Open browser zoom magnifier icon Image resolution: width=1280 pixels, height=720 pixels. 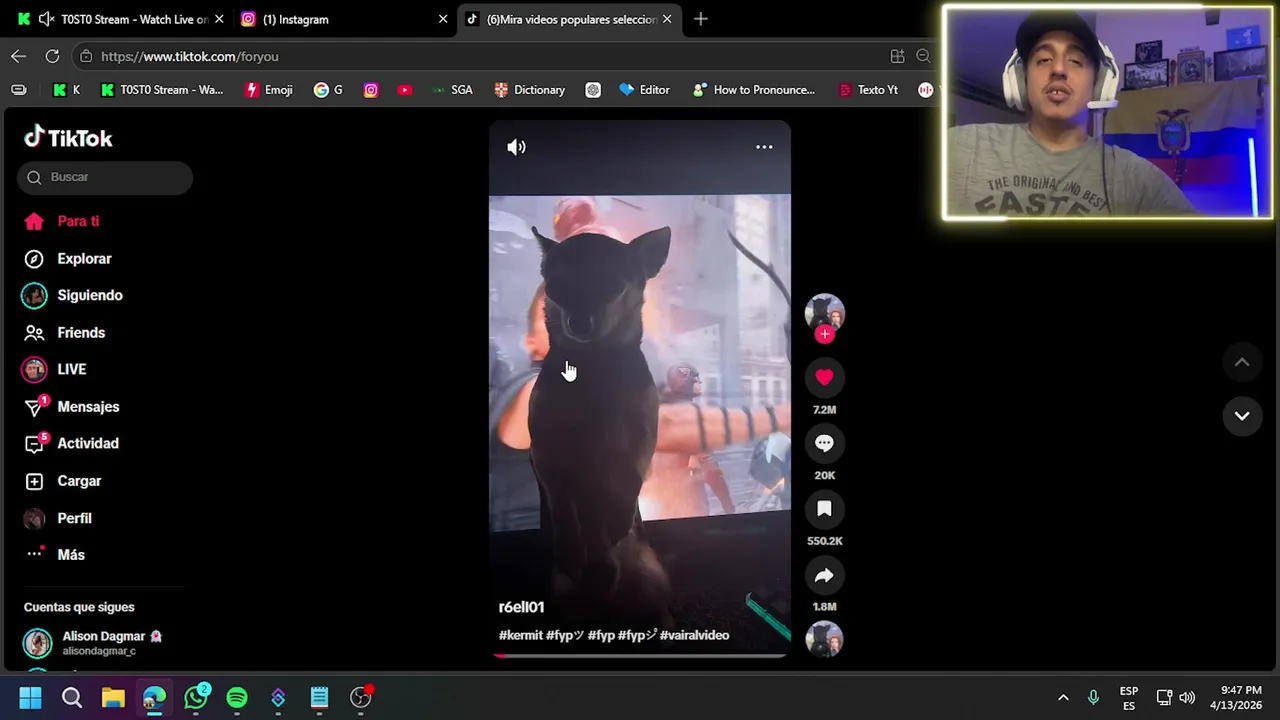923,56
